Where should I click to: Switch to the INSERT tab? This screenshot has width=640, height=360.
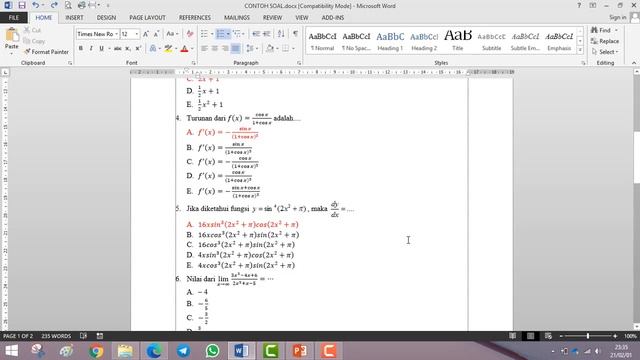point(74,18)
